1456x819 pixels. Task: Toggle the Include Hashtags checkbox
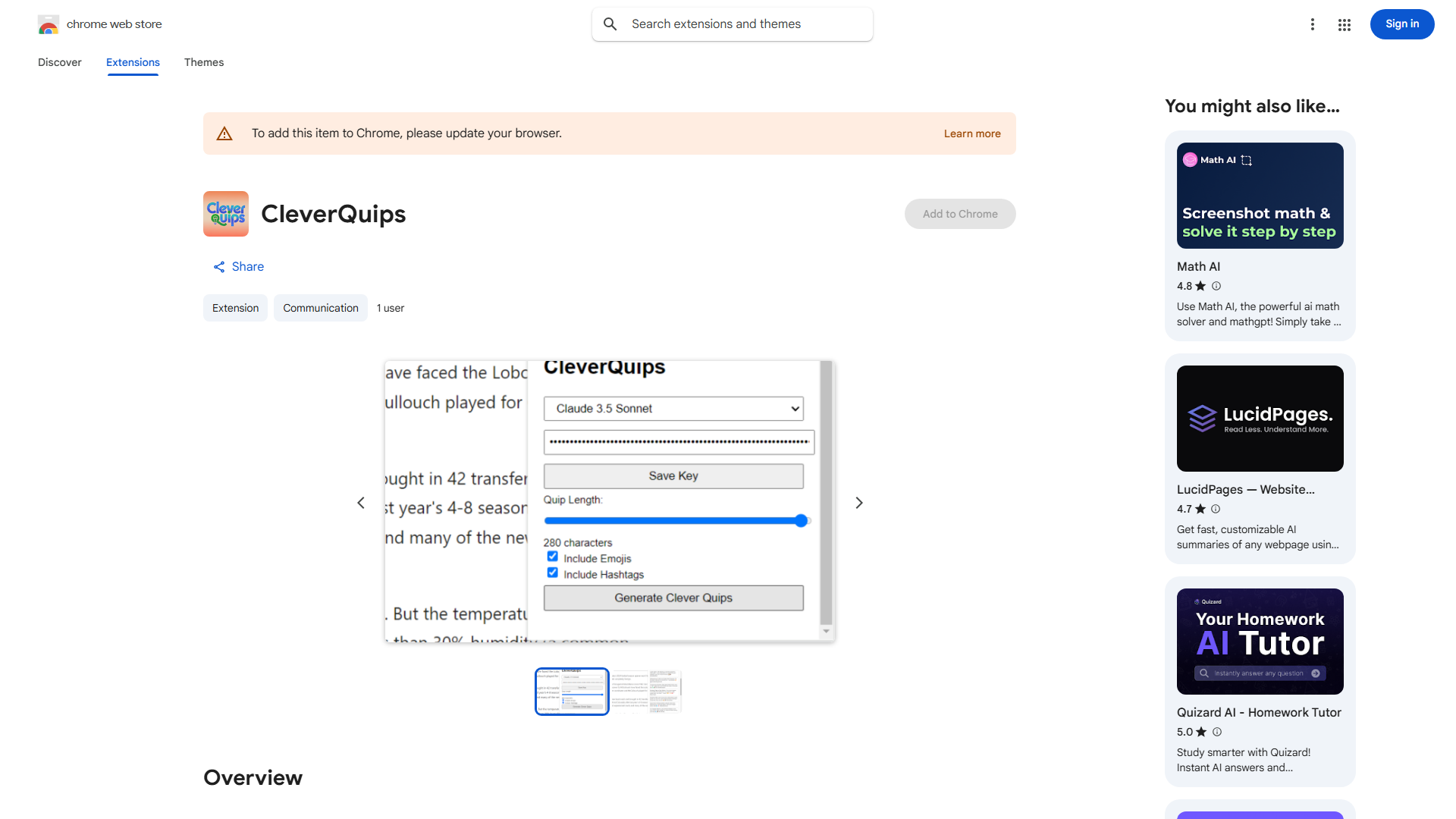[553, 573]
